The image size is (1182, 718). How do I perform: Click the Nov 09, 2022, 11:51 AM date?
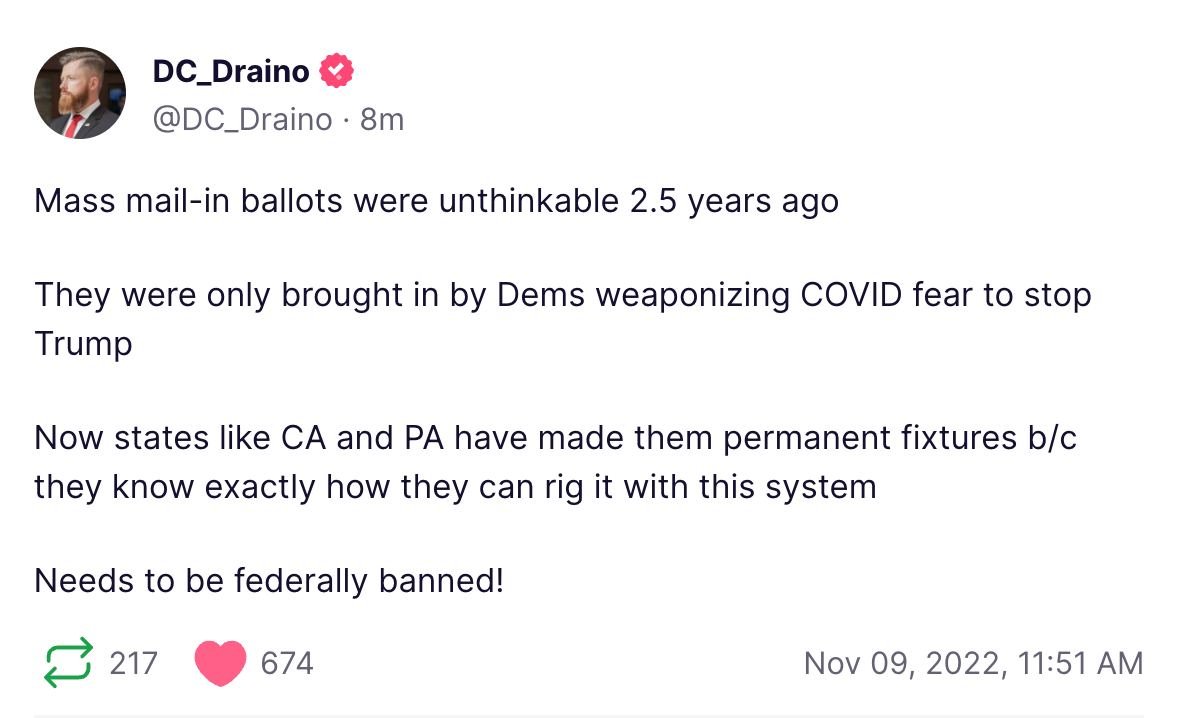pyautogui.click(x=974, y=664)
